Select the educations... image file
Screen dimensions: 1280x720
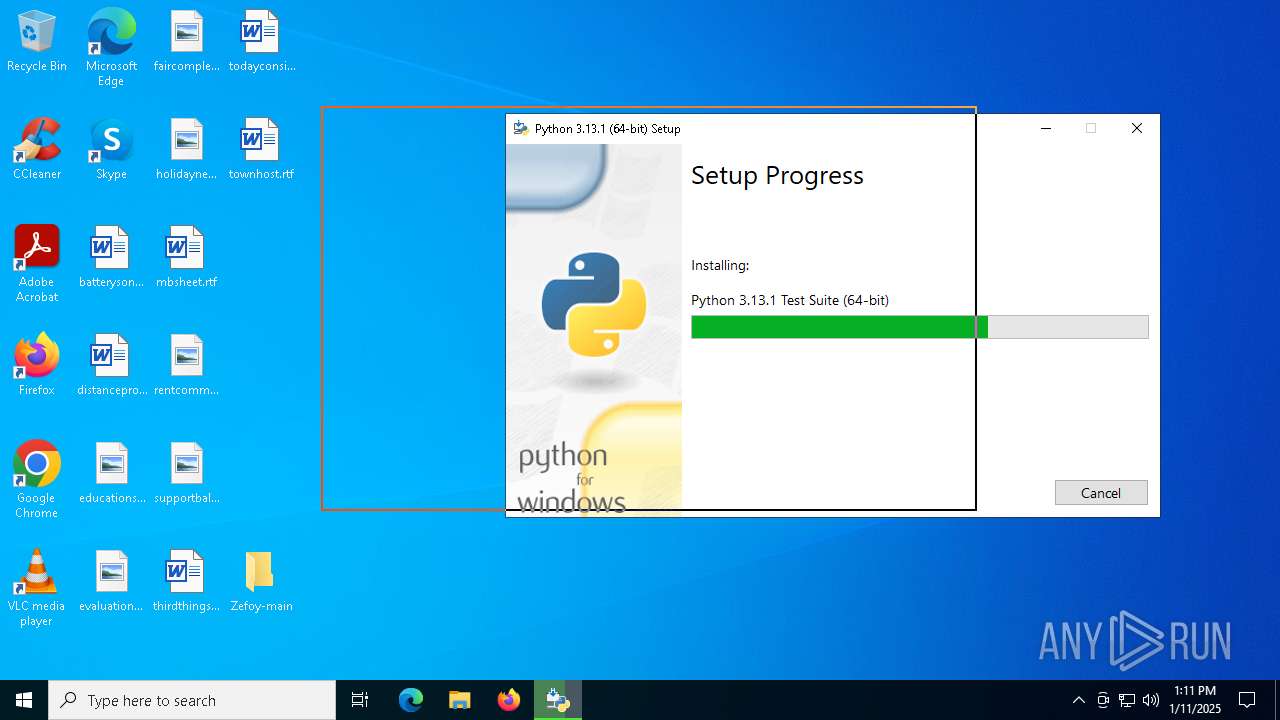[x=111, y=474]
